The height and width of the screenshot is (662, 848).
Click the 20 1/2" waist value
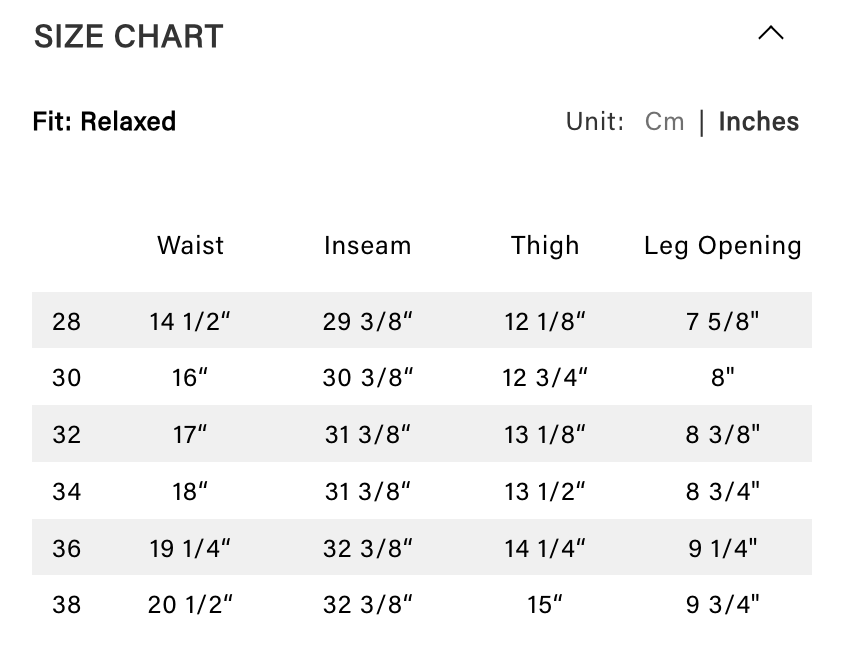click(190, 604)
